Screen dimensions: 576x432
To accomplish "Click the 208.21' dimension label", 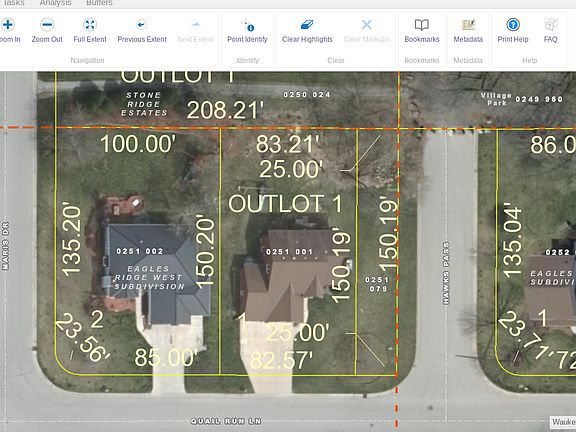I will (225, 110).
